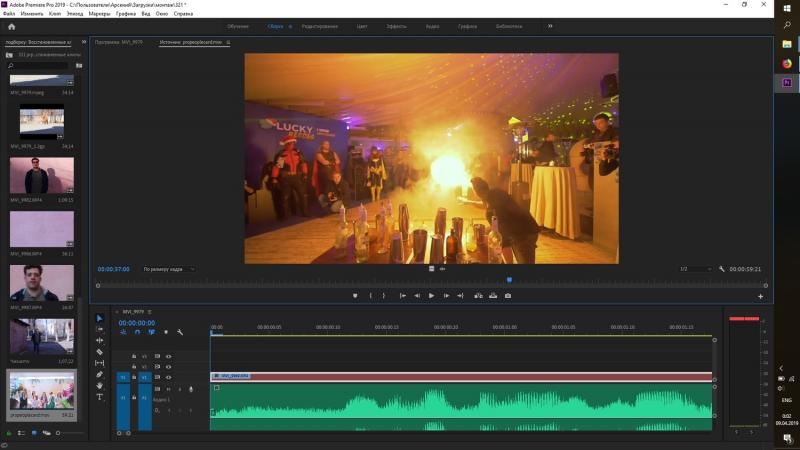Open the zoom level dropdown by size

(168, 269)
